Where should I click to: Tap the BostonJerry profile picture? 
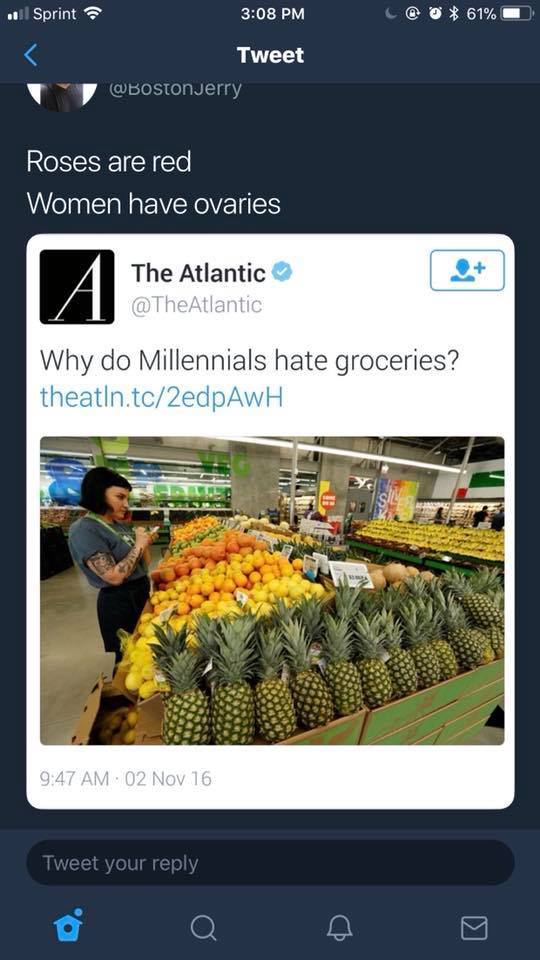62,97
